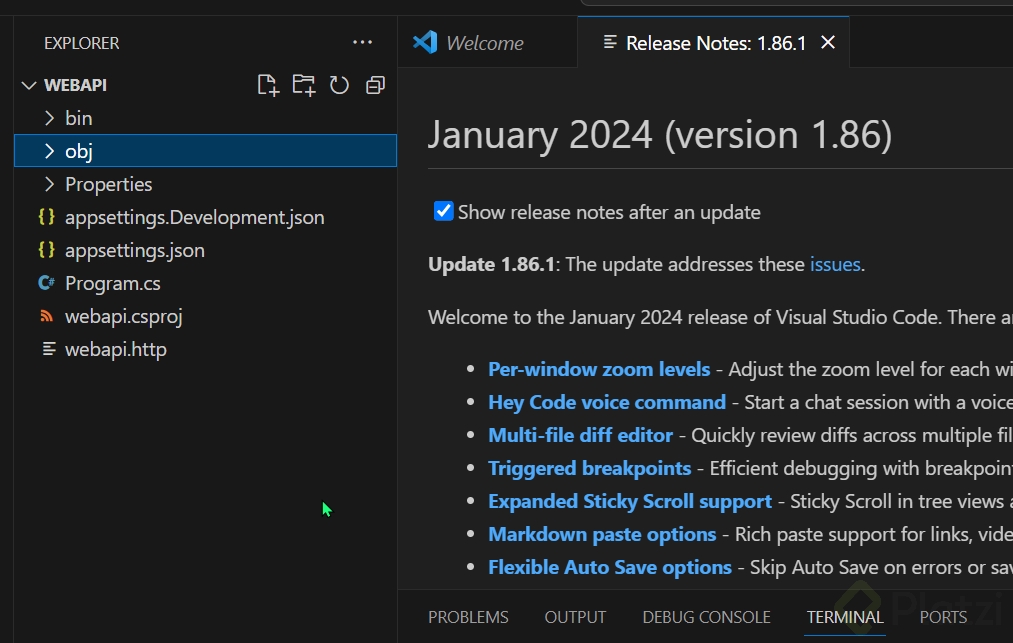
Task: Open the Triggered breakpoints link
Action: pyautogui.click(x=589, y=468)
